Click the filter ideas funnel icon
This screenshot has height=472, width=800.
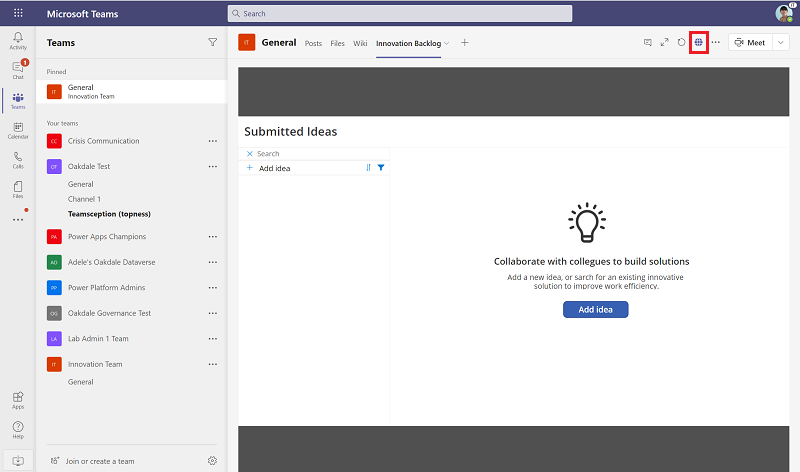click(x=381, y=167)
